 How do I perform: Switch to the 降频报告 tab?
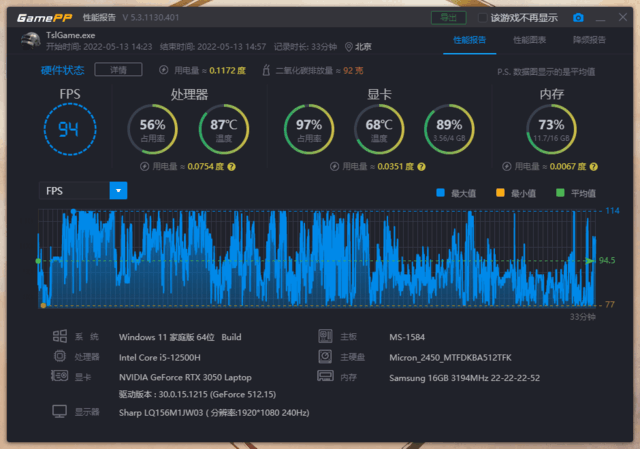coord(588,40)
